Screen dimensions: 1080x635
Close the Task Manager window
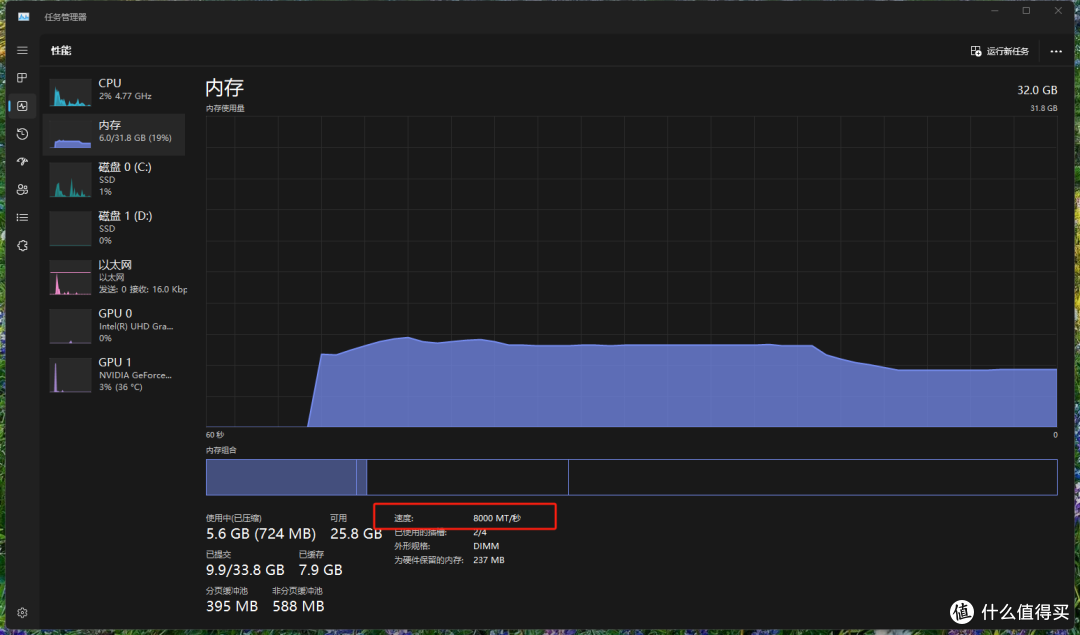tap(1058, 11)
